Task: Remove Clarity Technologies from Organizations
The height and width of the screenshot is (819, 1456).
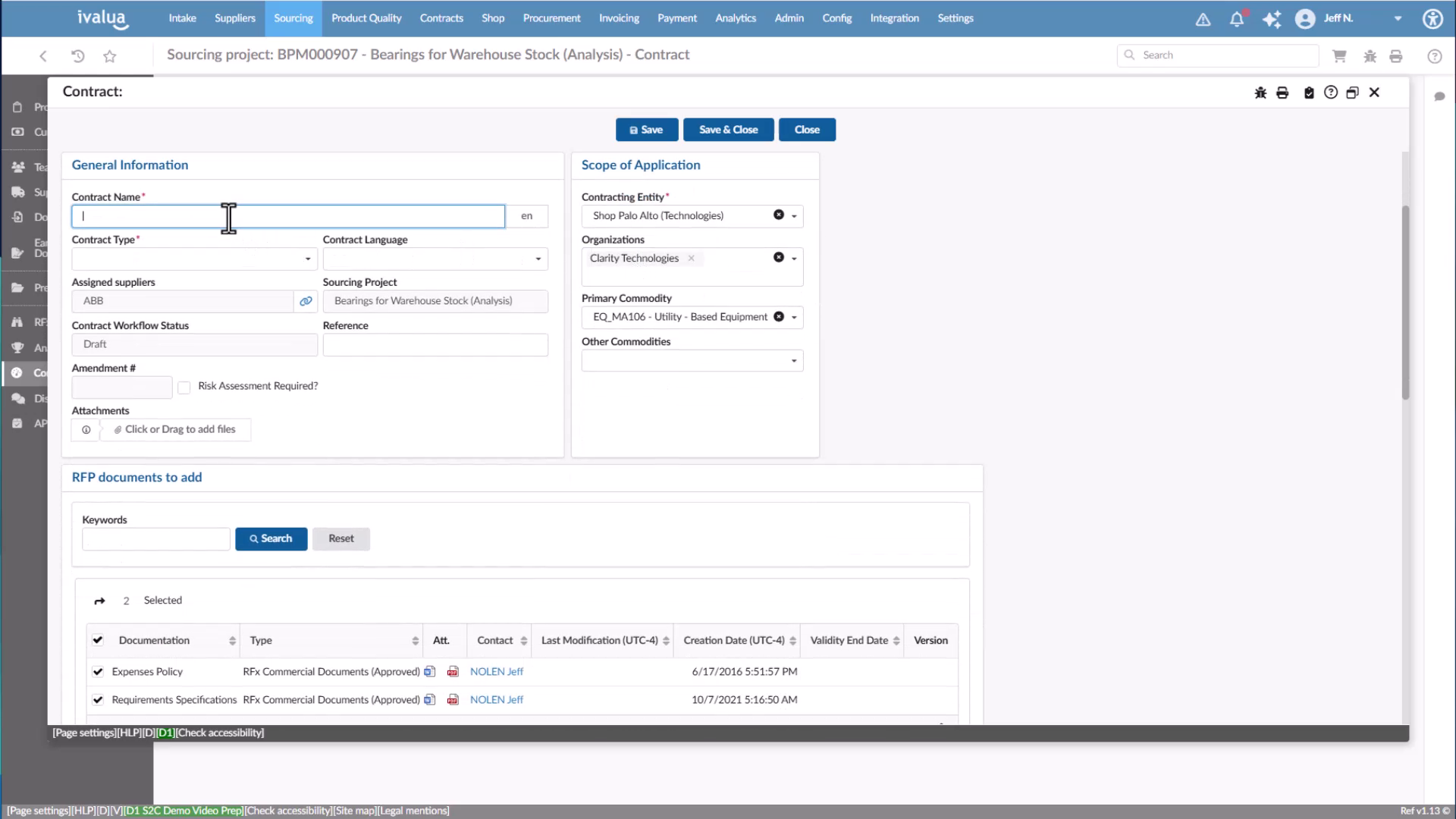Action: [x=692, y=258]
